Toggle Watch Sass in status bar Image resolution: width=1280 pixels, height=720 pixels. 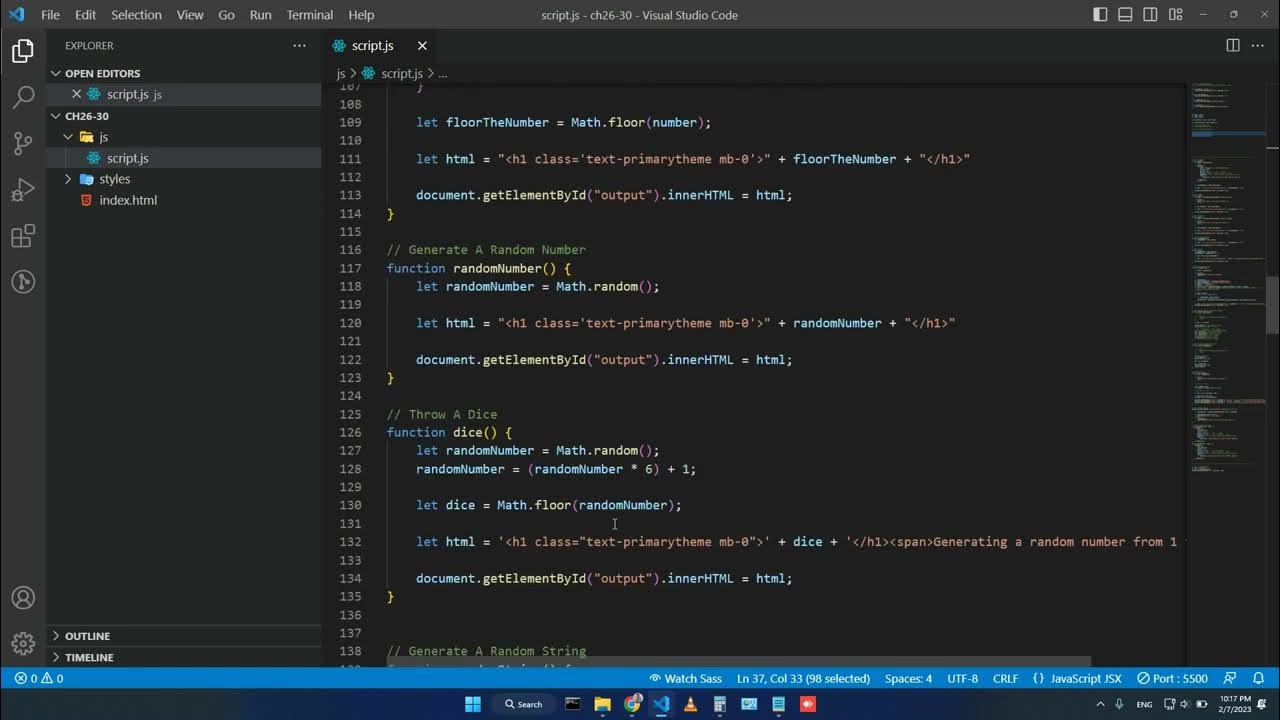(685, 678)
